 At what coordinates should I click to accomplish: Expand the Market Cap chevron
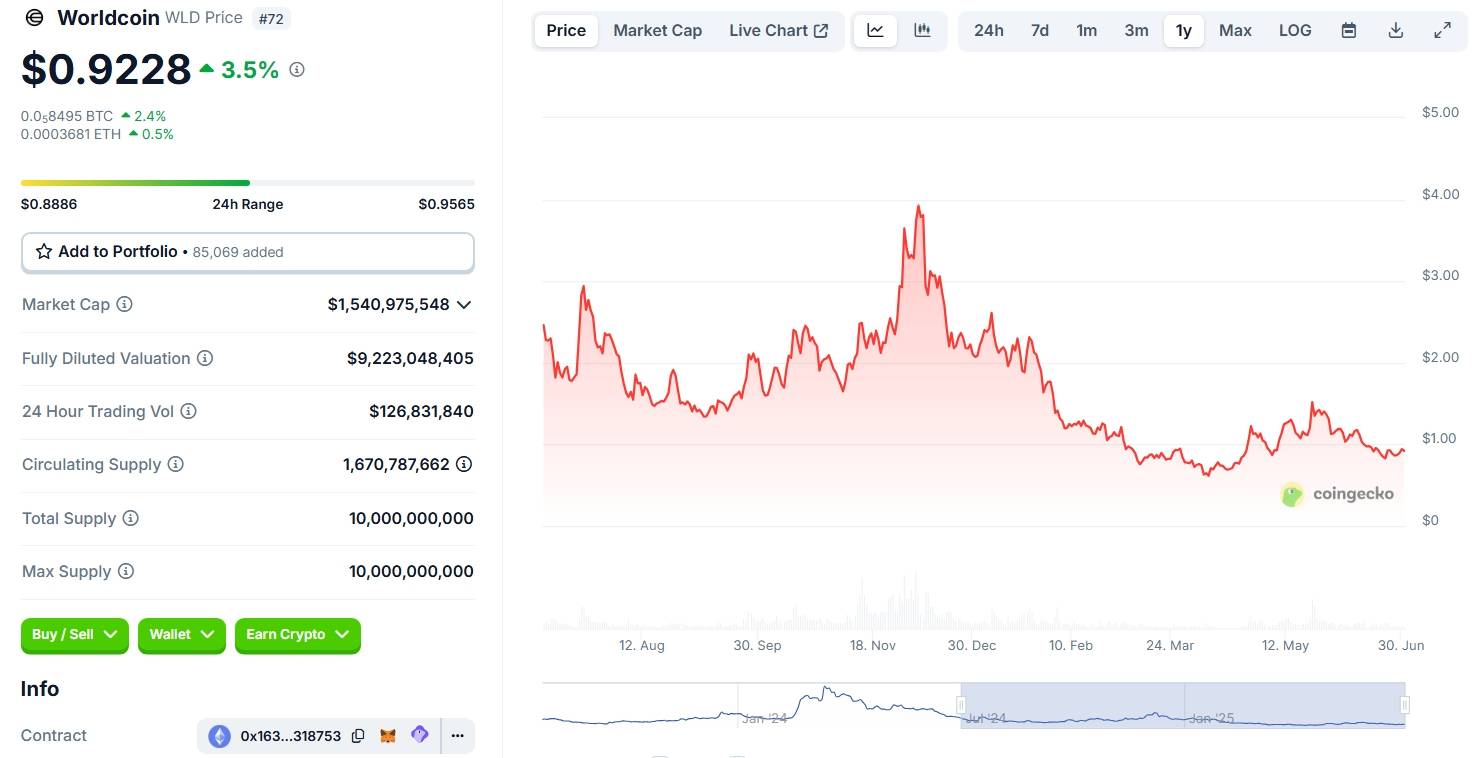tap(464, 304)
